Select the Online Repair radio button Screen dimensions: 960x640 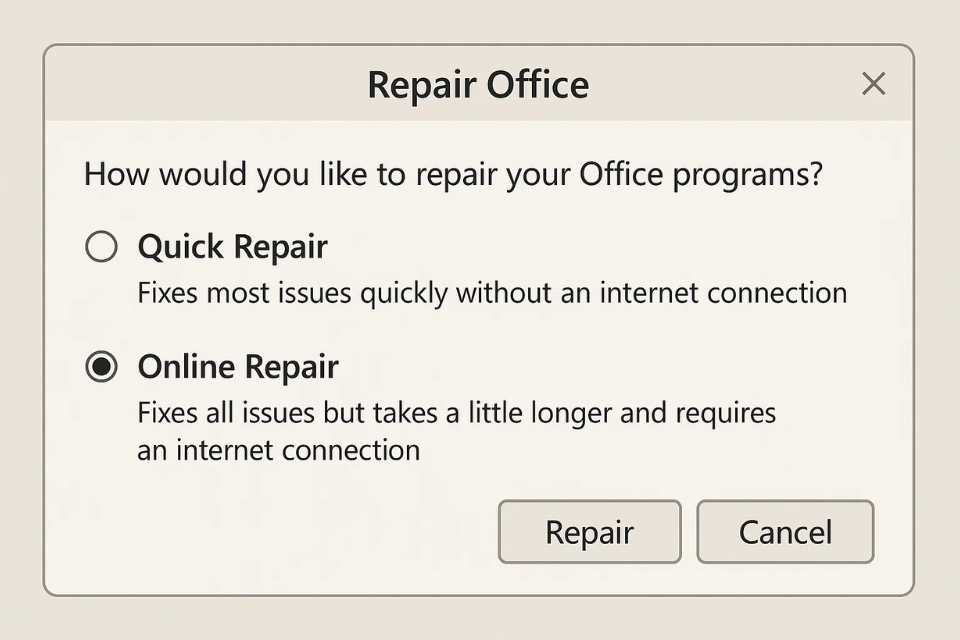(101, 367)
